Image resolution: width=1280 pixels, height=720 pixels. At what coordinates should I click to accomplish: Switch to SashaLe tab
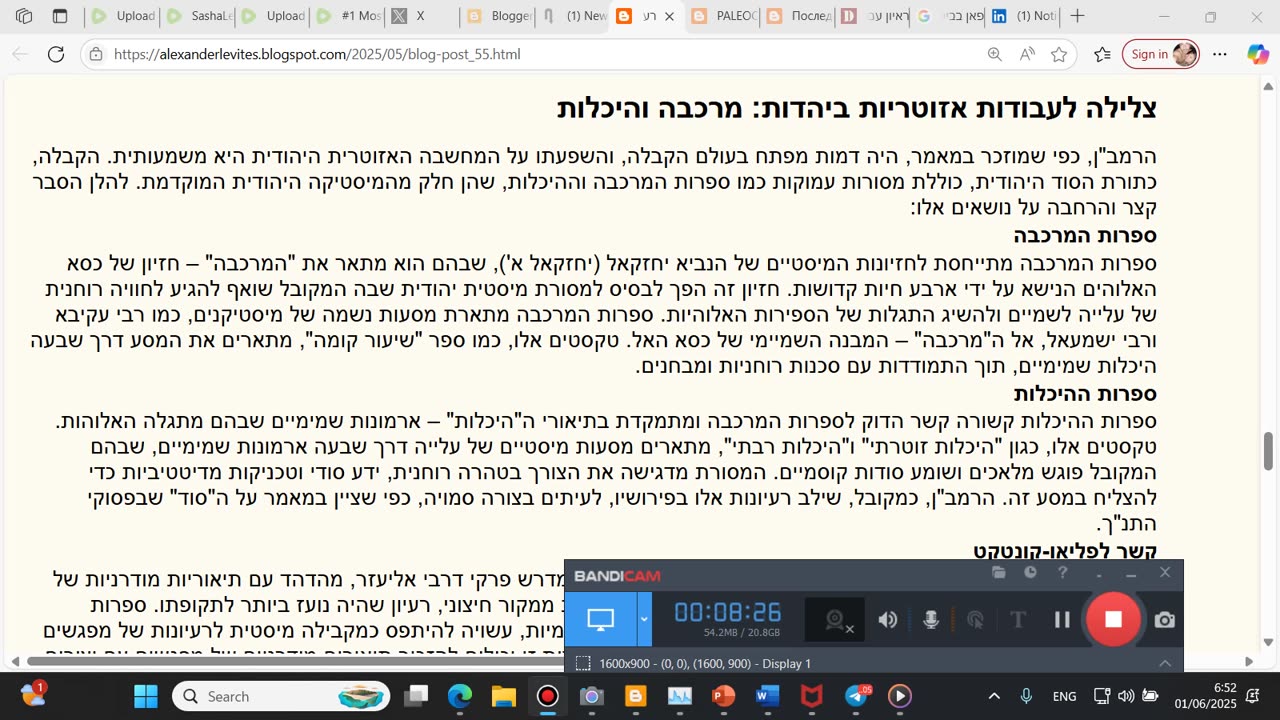pyautogui.click(x=199, y=16)
